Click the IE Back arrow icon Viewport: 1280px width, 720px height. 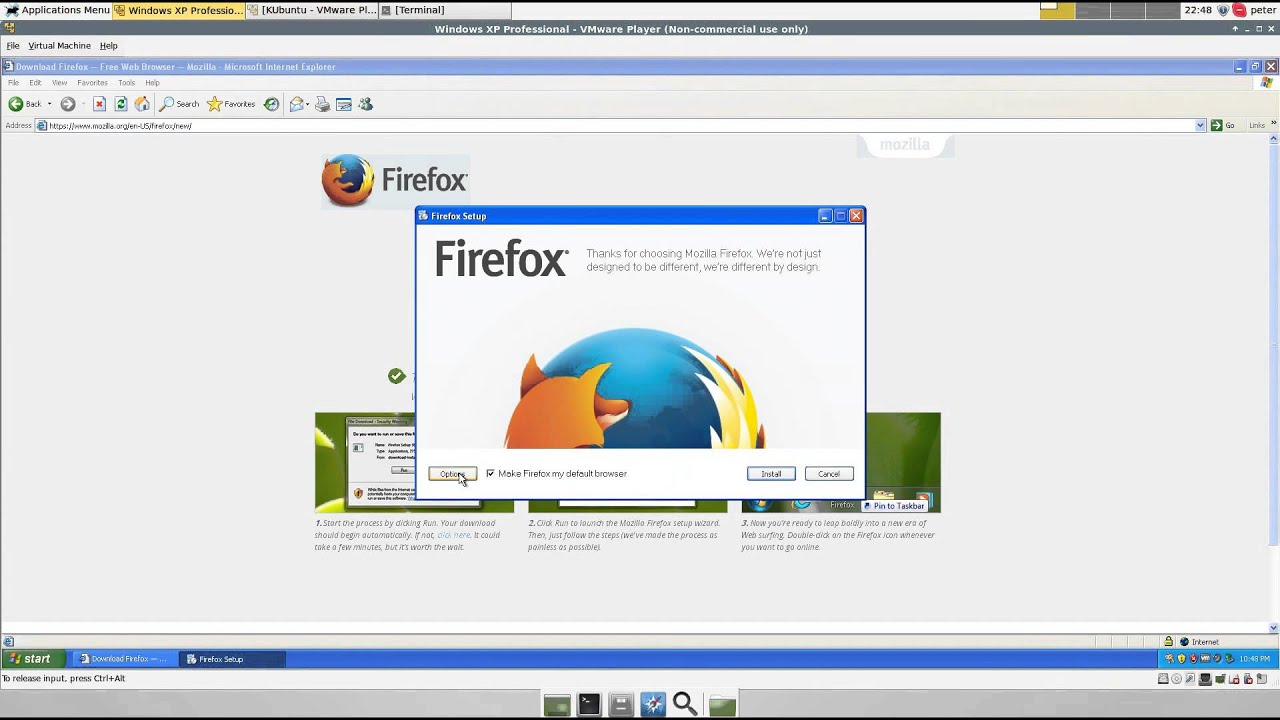tap(15, 104)
